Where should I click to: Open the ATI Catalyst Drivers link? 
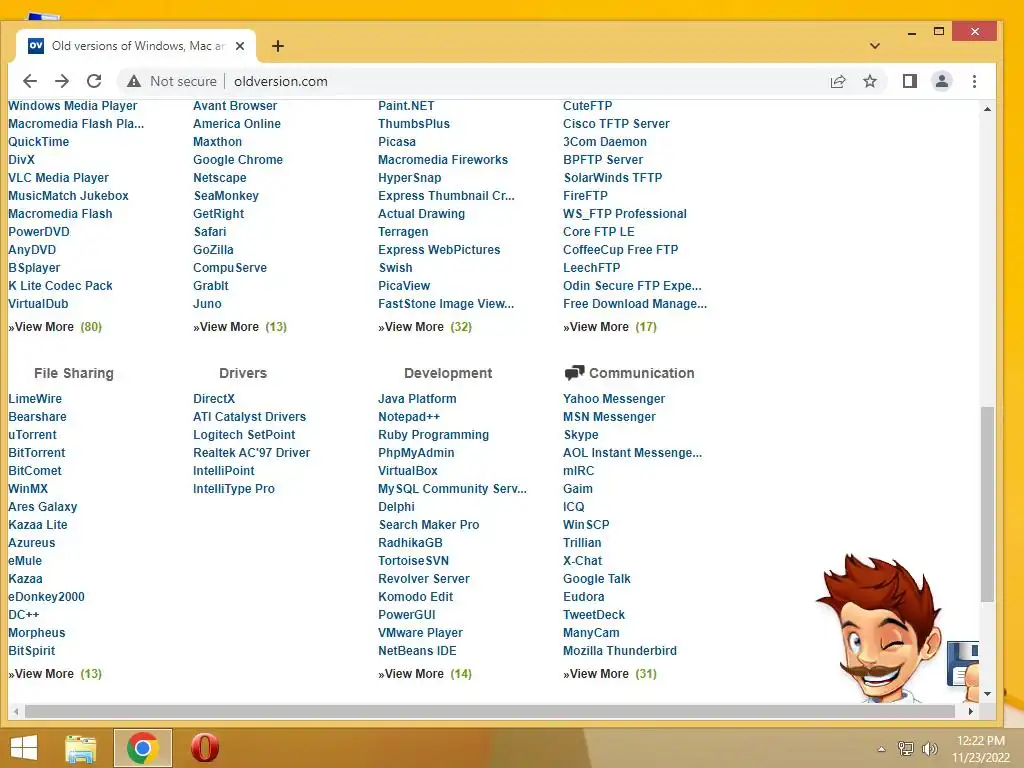tap(249, 417)
